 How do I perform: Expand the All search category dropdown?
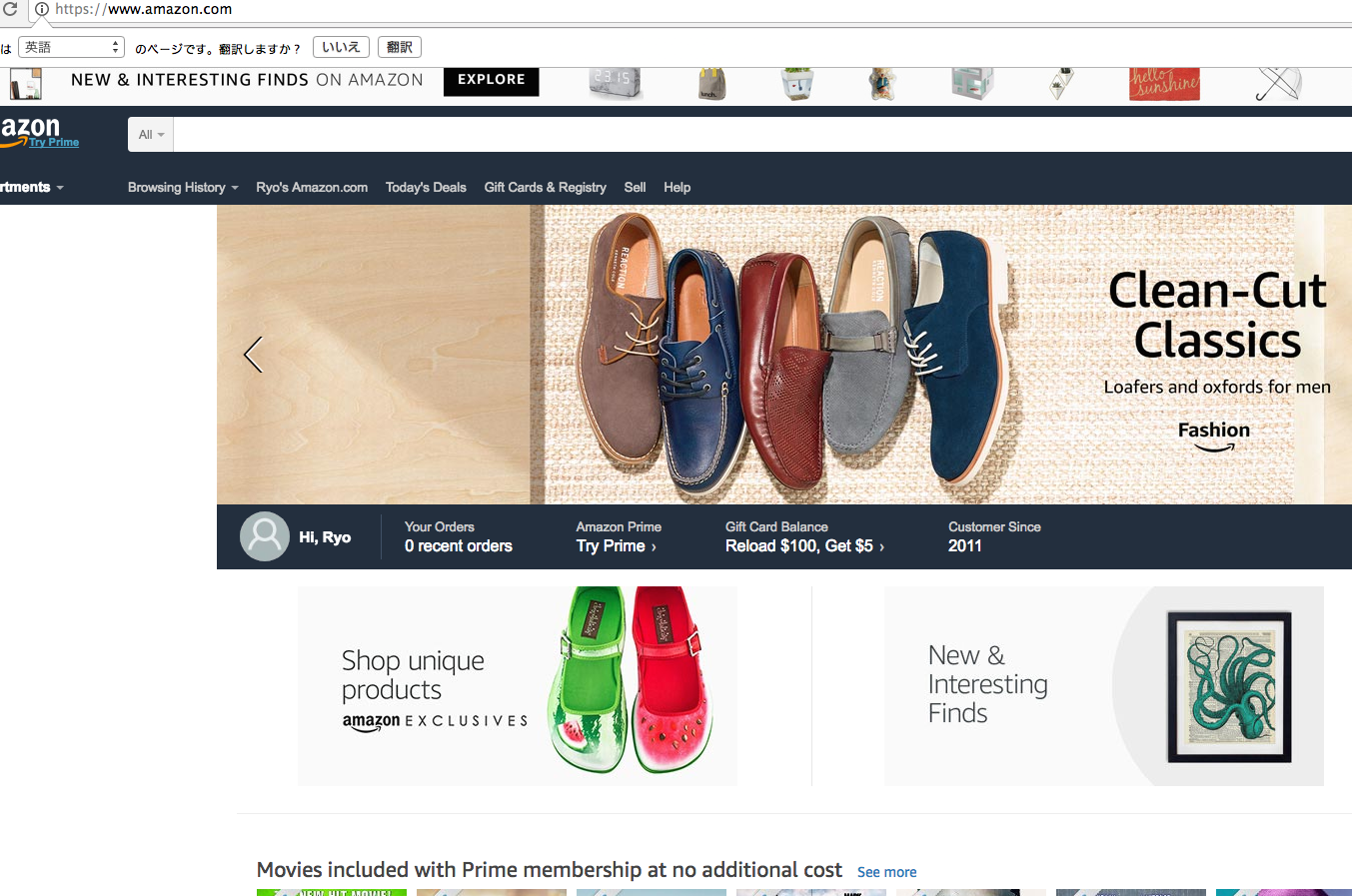pos(151,135)
